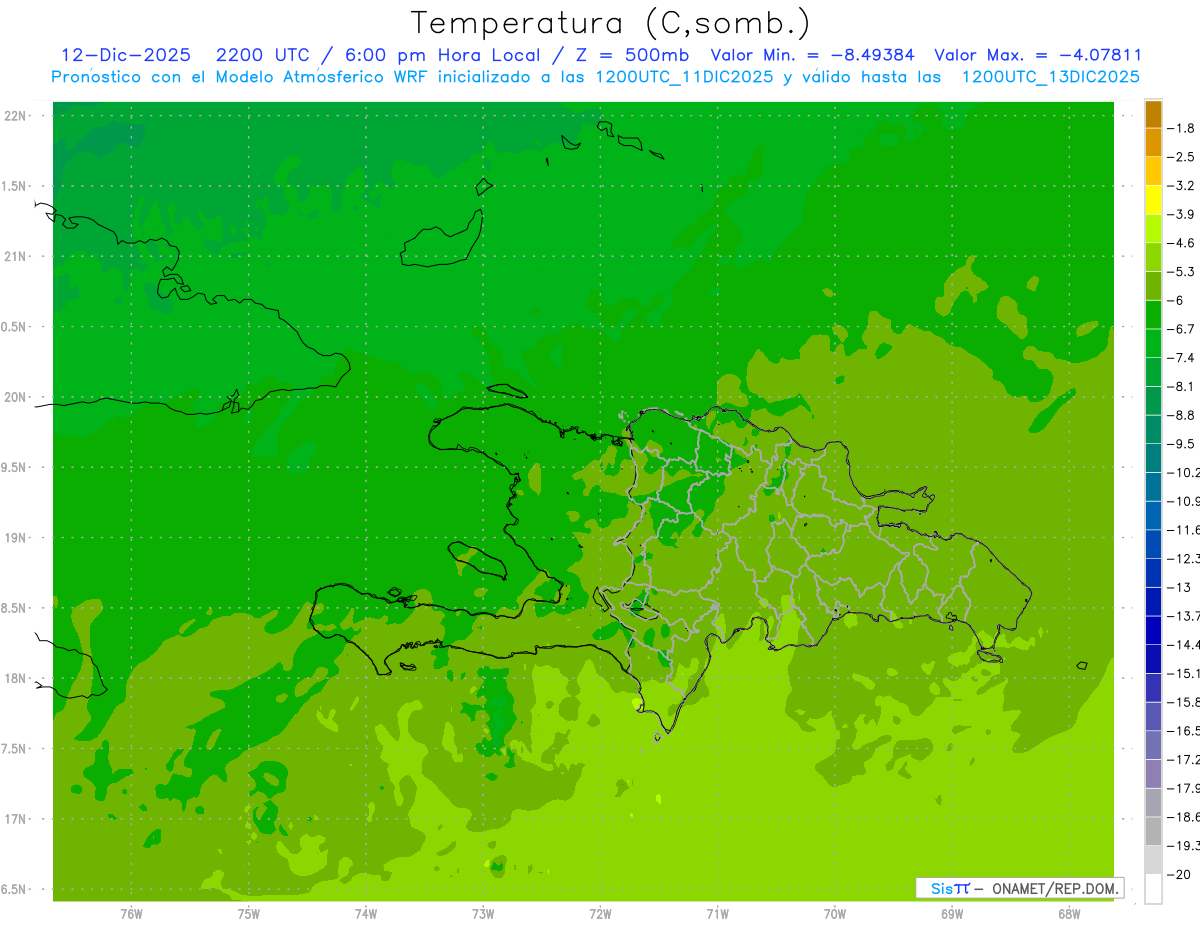Click the 70W longitude label
Viewport: 1200px width, 927px height.
coord(835,913)
